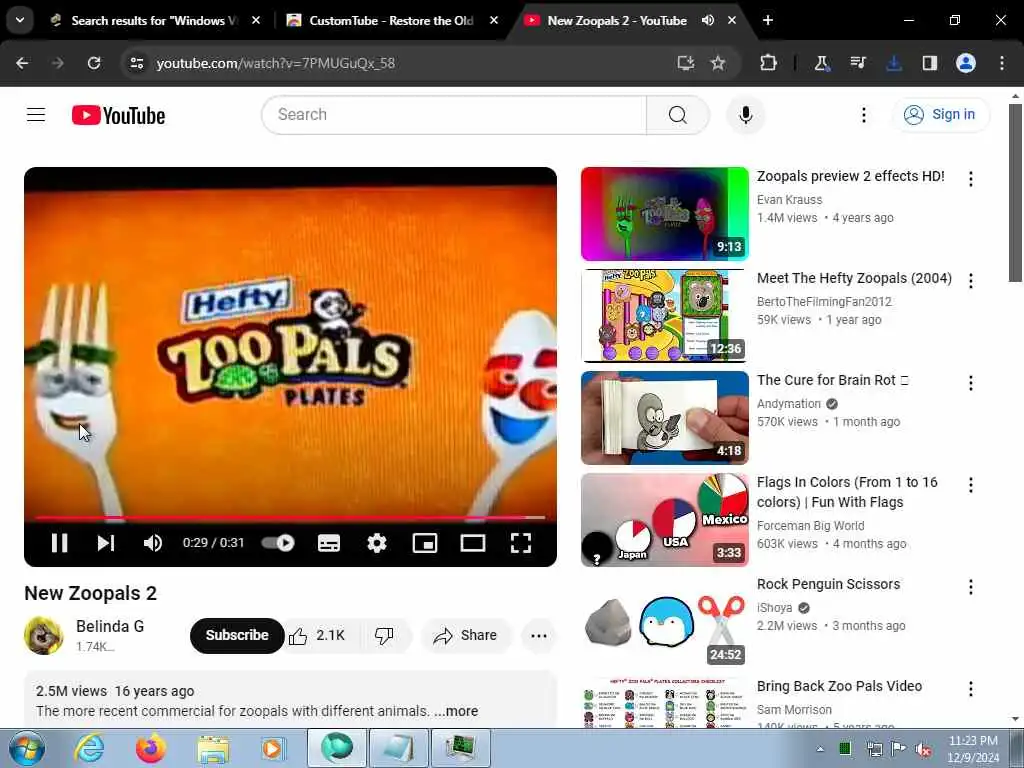Like the video with 2.1K likes
The height and width of the screenshot is (768, 1024).
317,635
